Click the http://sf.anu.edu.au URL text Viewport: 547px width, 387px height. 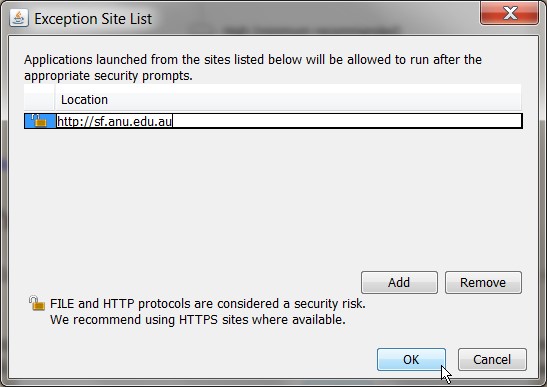[x=114, y=121]
